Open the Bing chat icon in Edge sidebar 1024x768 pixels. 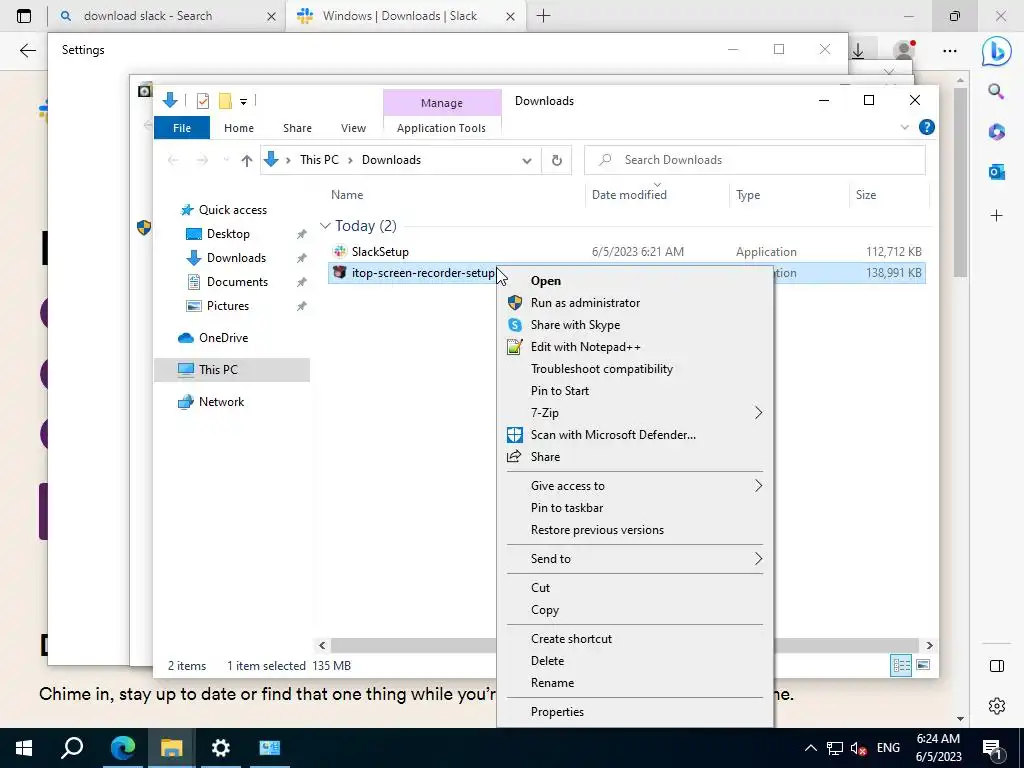[x=997, y=51]
